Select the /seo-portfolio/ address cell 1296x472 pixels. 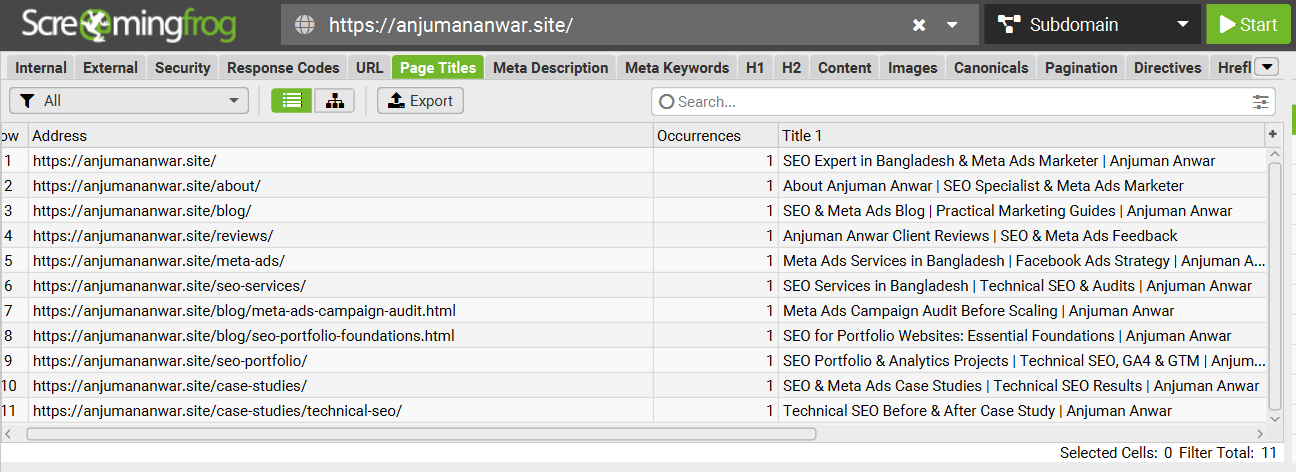click(x=341, y=361)
